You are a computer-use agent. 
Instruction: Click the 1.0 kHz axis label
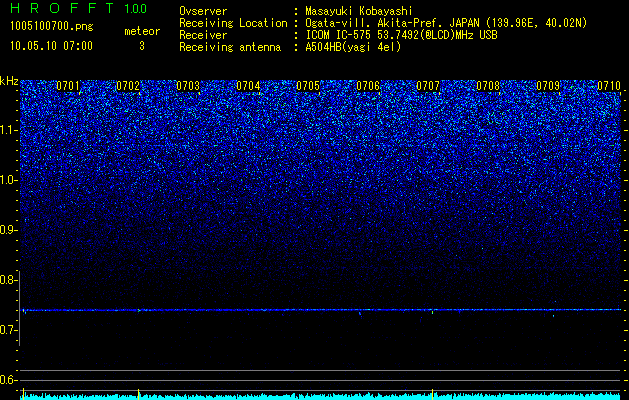9,180
